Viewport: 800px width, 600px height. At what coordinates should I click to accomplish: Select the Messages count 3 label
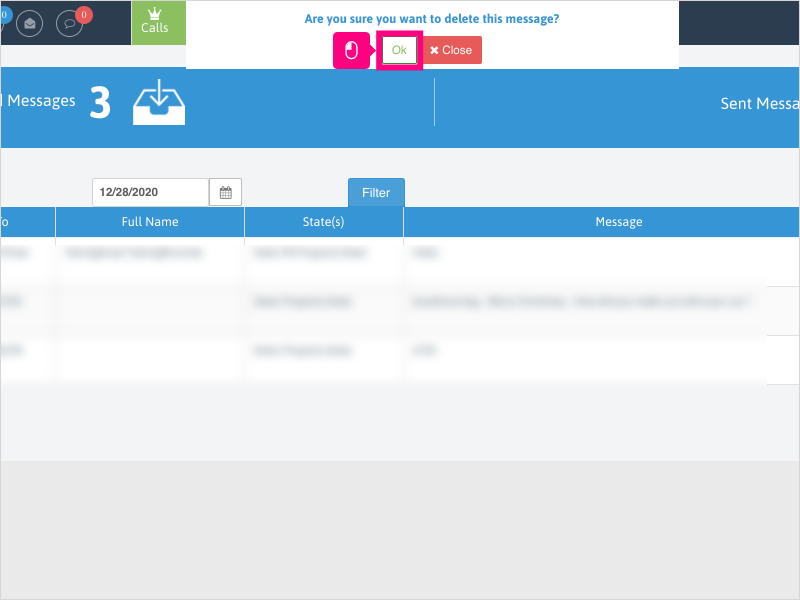click(100, 102)
